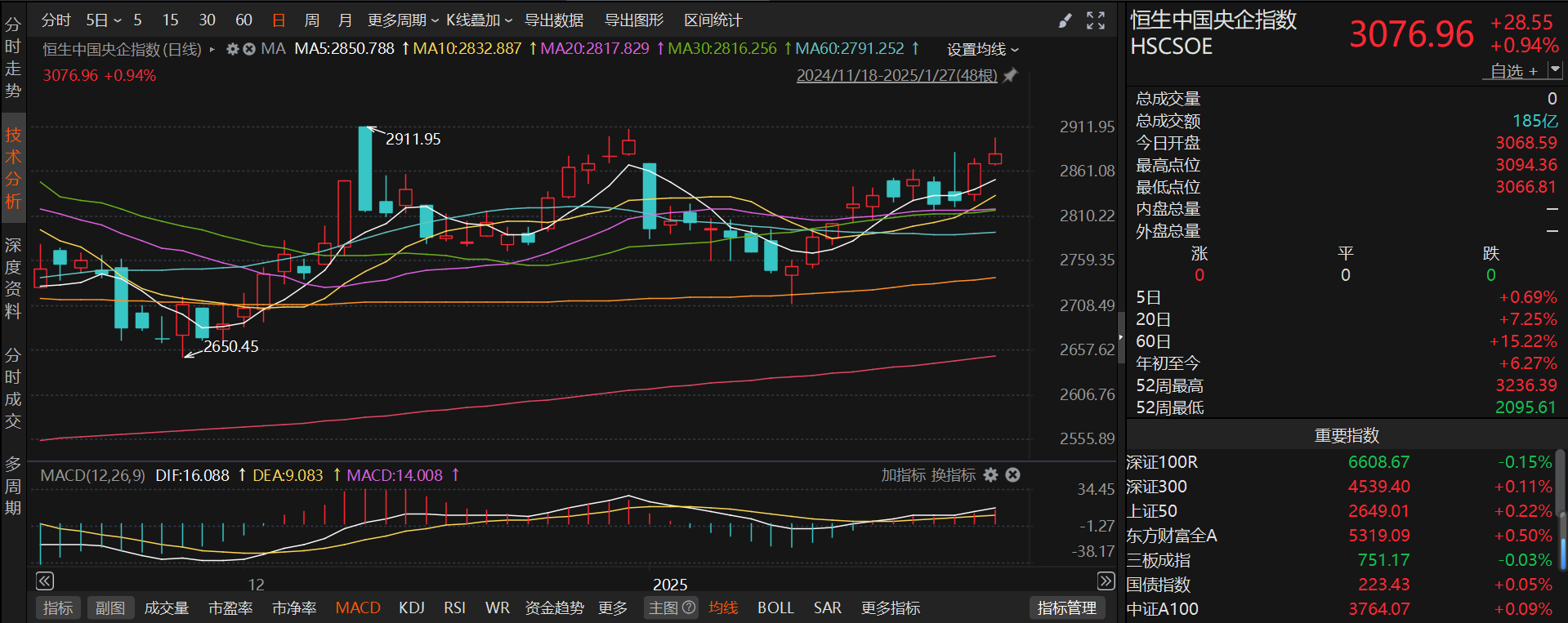Toggle 均线 moving average overlay
Viewport: 1568px width, 623px height.
(723, 607)
